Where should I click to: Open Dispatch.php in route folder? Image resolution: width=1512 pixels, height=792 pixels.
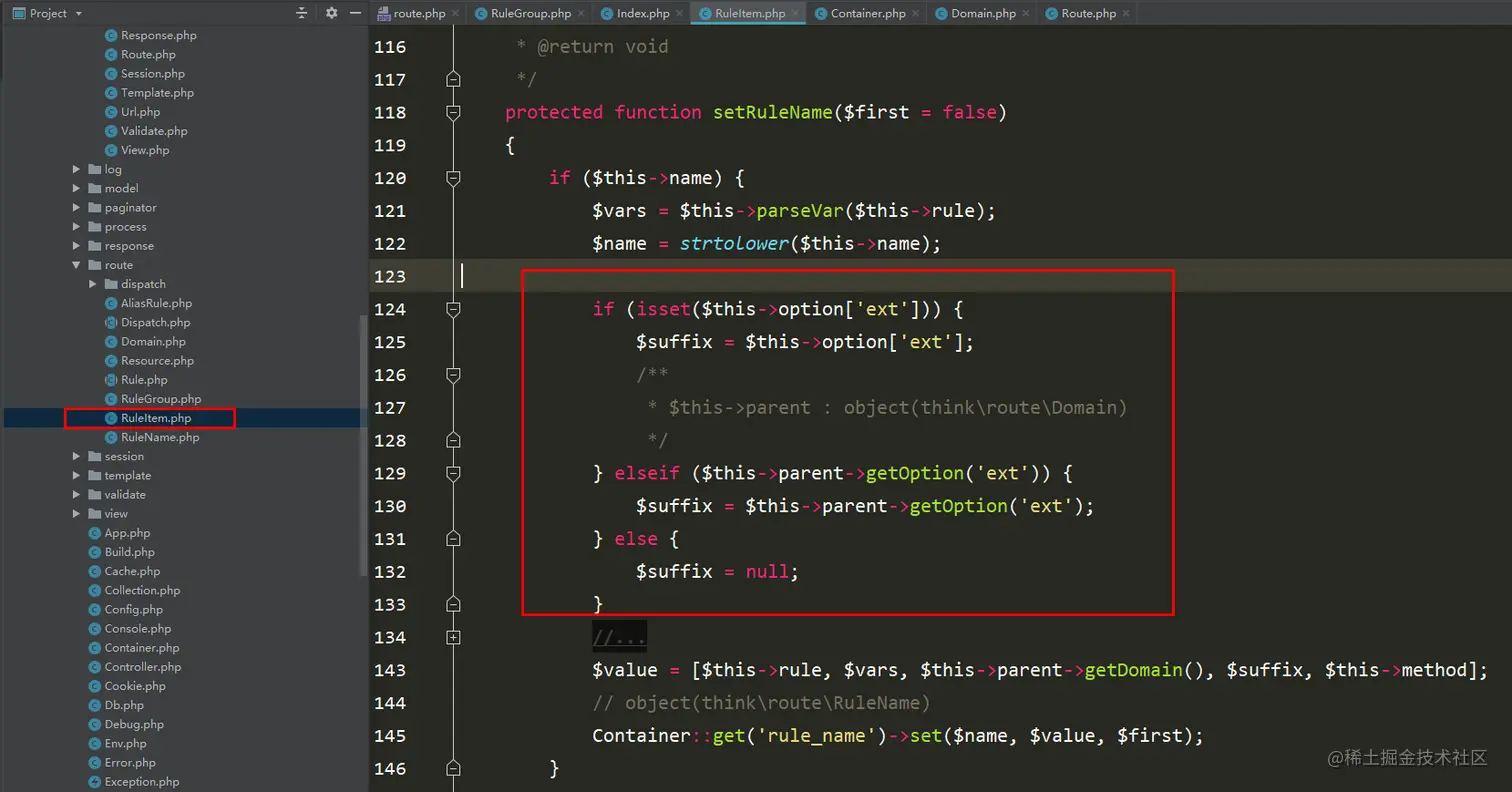[x=147, y=322]
